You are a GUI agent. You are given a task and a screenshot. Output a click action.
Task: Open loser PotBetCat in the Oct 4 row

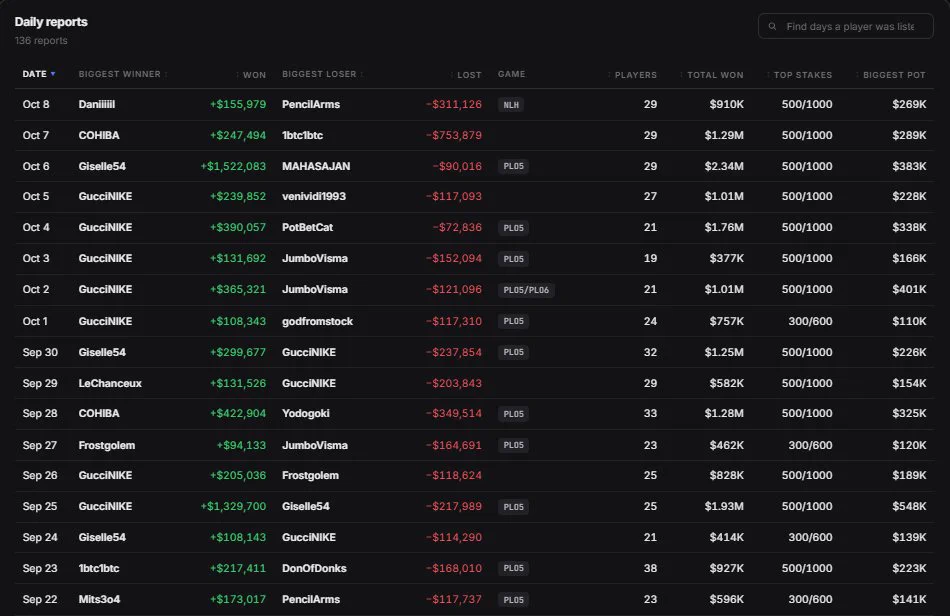click(x=307, y=227)
